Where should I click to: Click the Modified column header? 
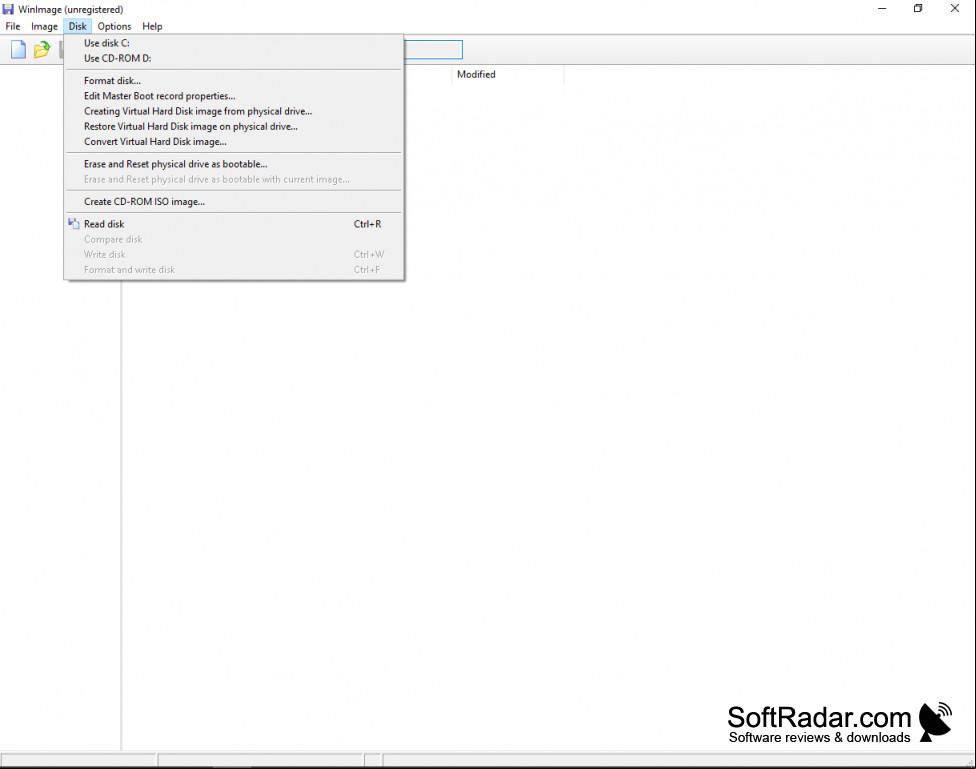(507, 74)
